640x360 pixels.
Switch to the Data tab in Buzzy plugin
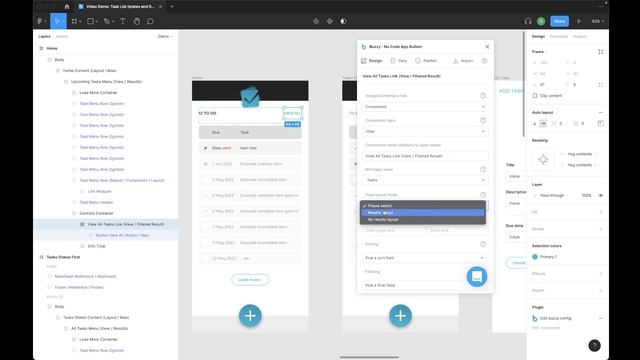coord(399,61)
